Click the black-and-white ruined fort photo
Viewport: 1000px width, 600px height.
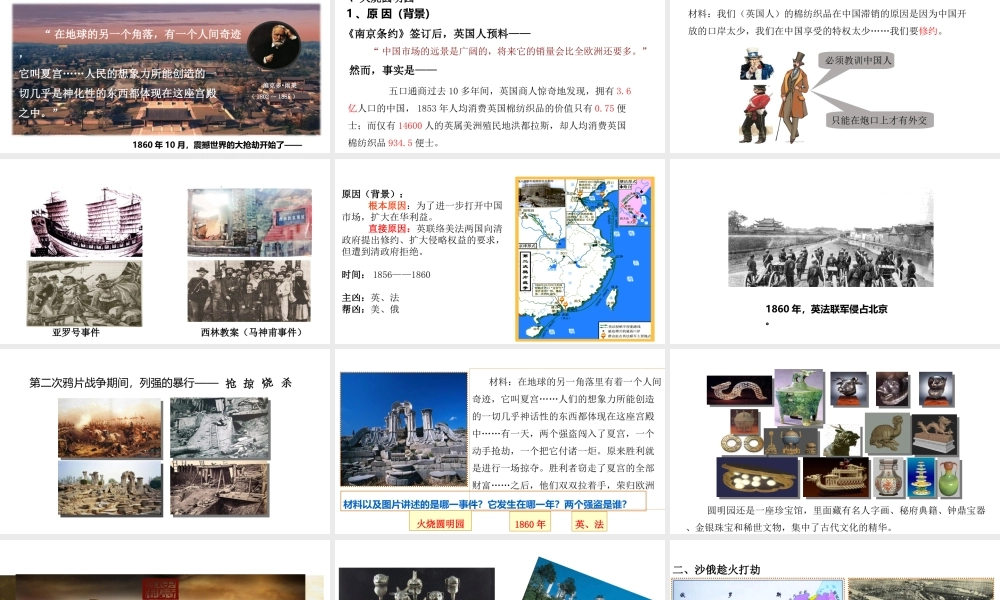pyautogui.click(x=219, y=428)
